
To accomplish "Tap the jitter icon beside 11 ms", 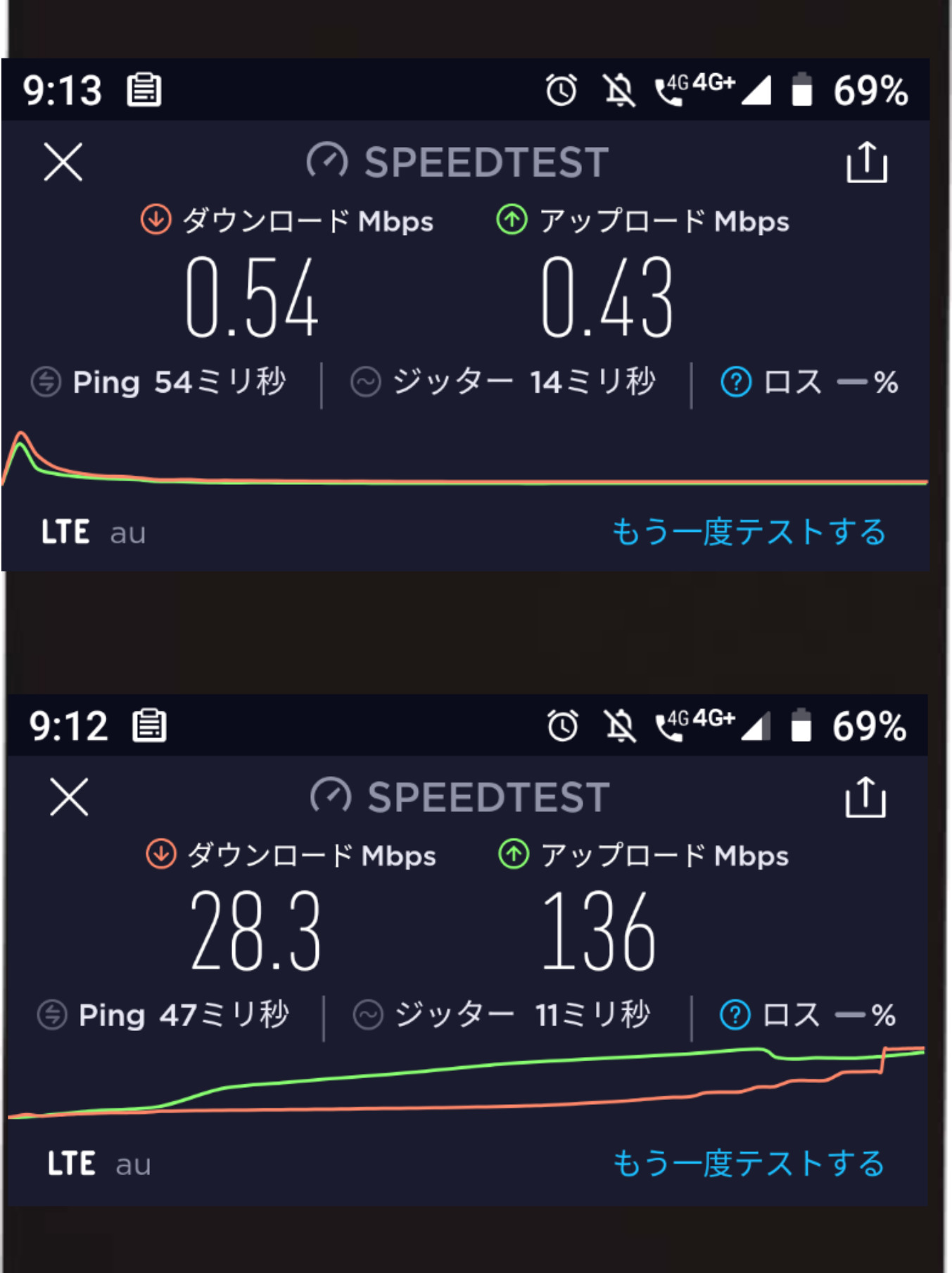I will 368,1015.
